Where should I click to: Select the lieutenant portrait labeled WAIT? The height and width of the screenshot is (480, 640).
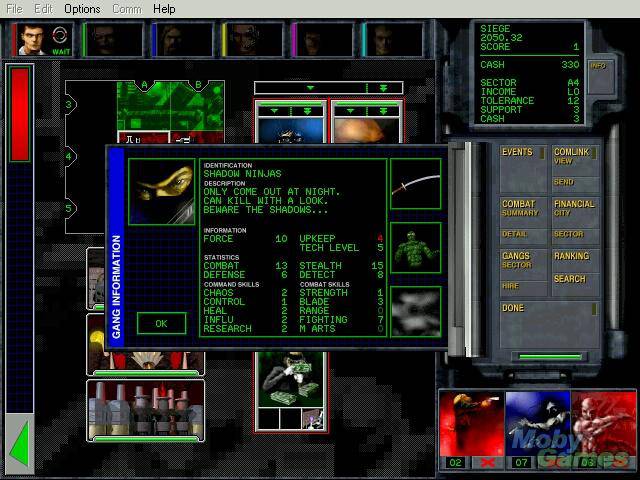(43, 39)
